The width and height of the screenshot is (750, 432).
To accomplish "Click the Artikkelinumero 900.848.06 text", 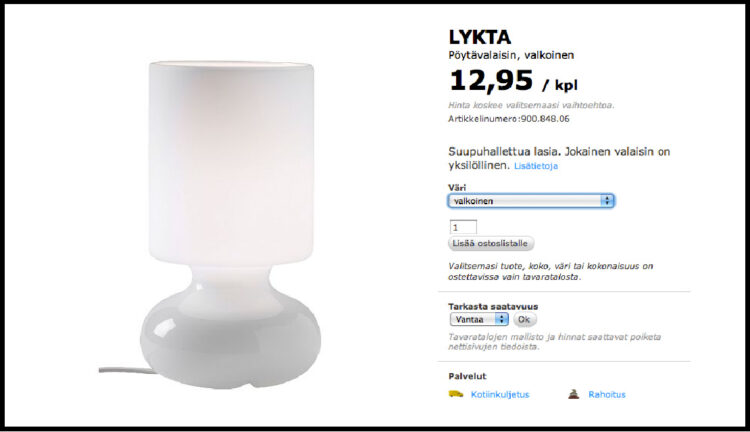I will (x=508, y=119).
